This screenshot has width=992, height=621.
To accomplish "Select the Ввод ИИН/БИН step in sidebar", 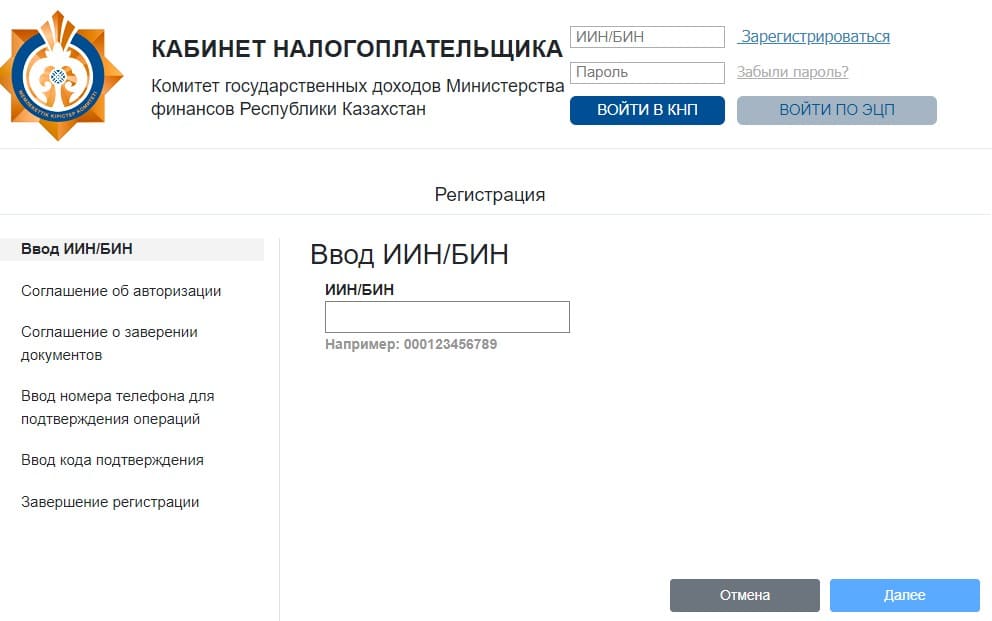I will [132, 249].
